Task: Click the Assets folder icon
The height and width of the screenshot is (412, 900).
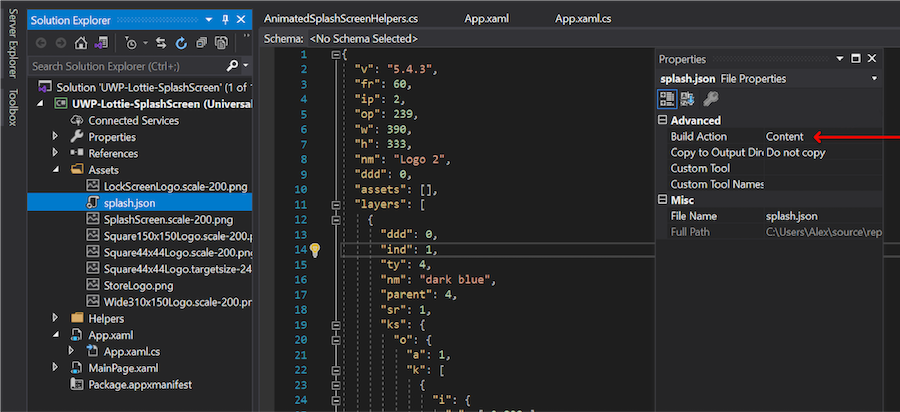Action: [x=77, y=170]
